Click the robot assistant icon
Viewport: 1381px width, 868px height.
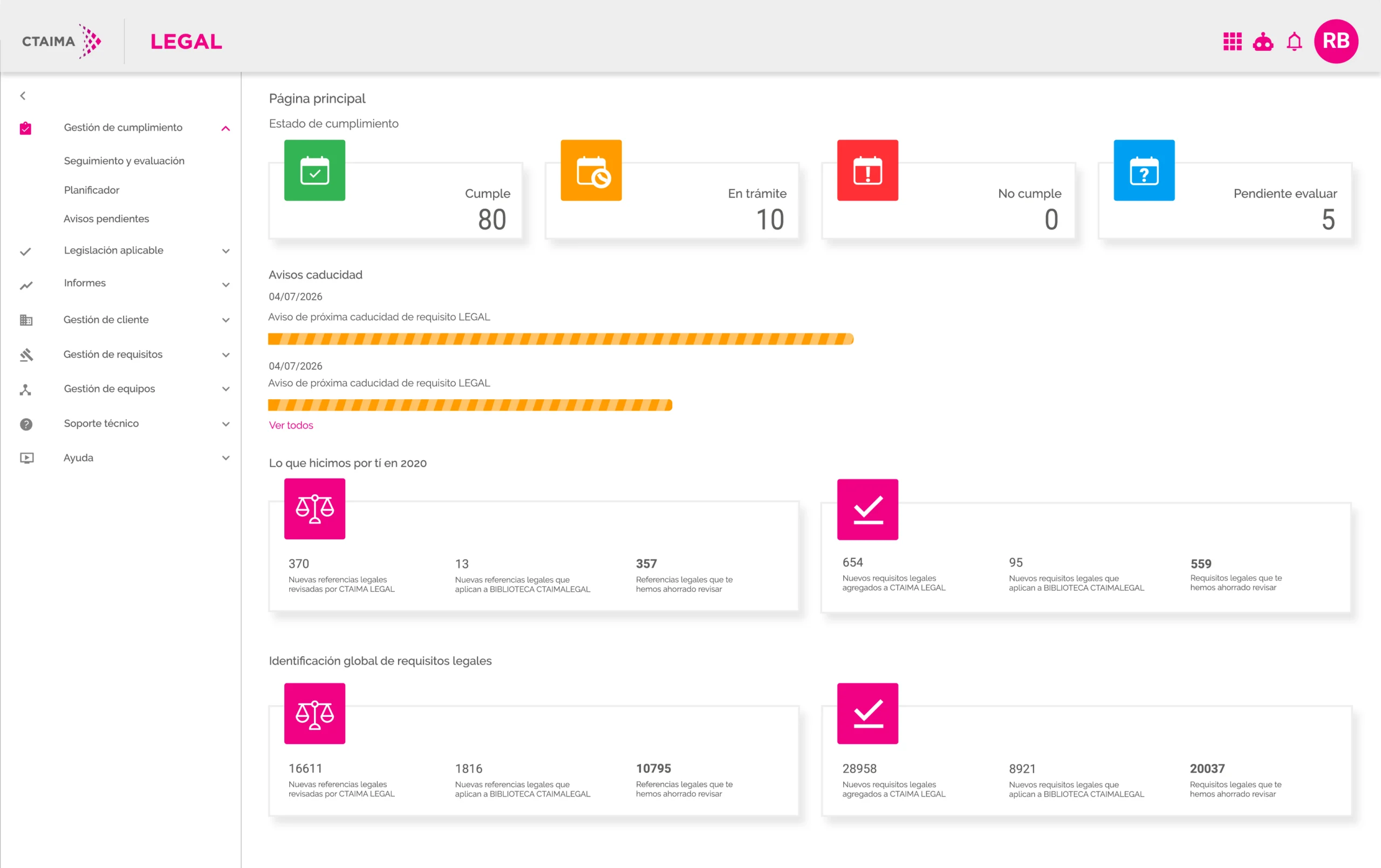1263,42
